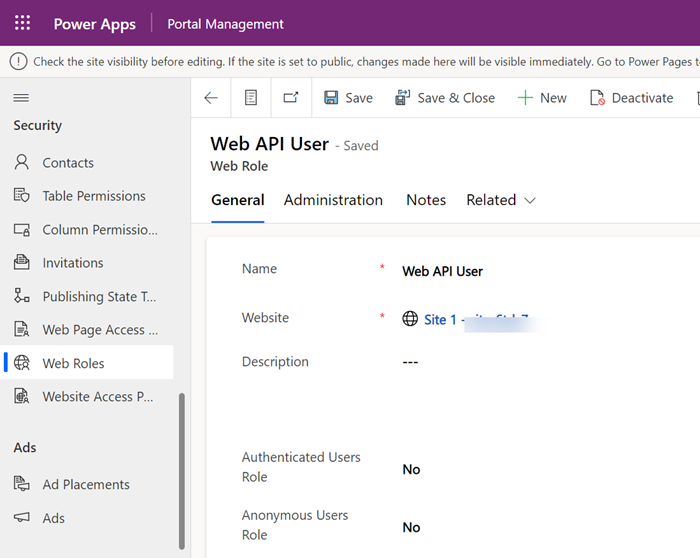Open record in new window icon
700x558 pixels.
pos(291,98)
